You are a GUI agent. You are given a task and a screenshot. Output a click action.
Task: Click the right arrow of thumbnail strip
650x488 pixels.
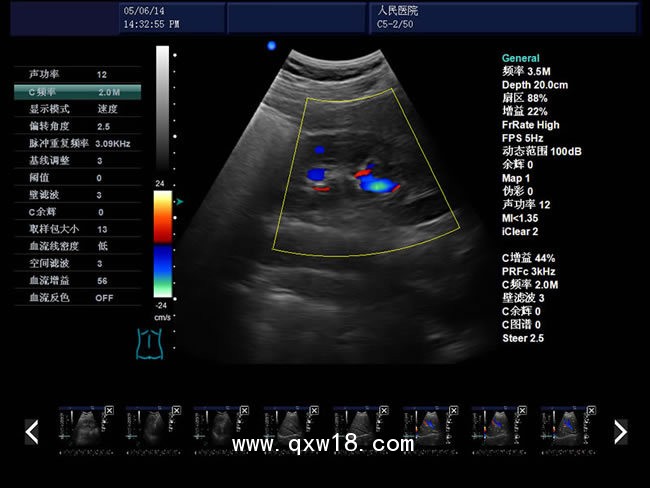(620, 432)
